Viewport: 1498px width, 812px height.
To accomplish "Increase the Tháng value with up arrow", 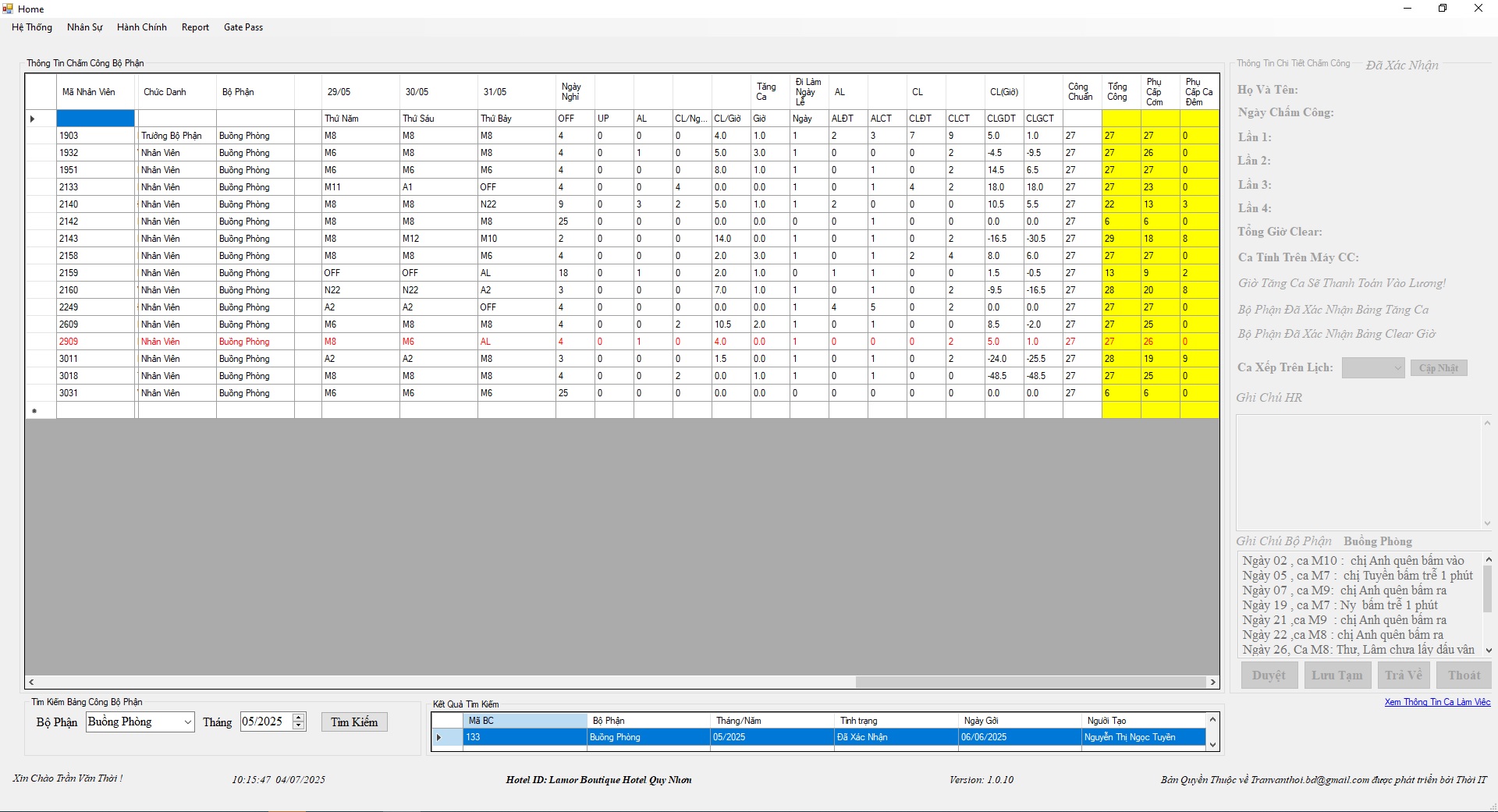I will (299, 718).
